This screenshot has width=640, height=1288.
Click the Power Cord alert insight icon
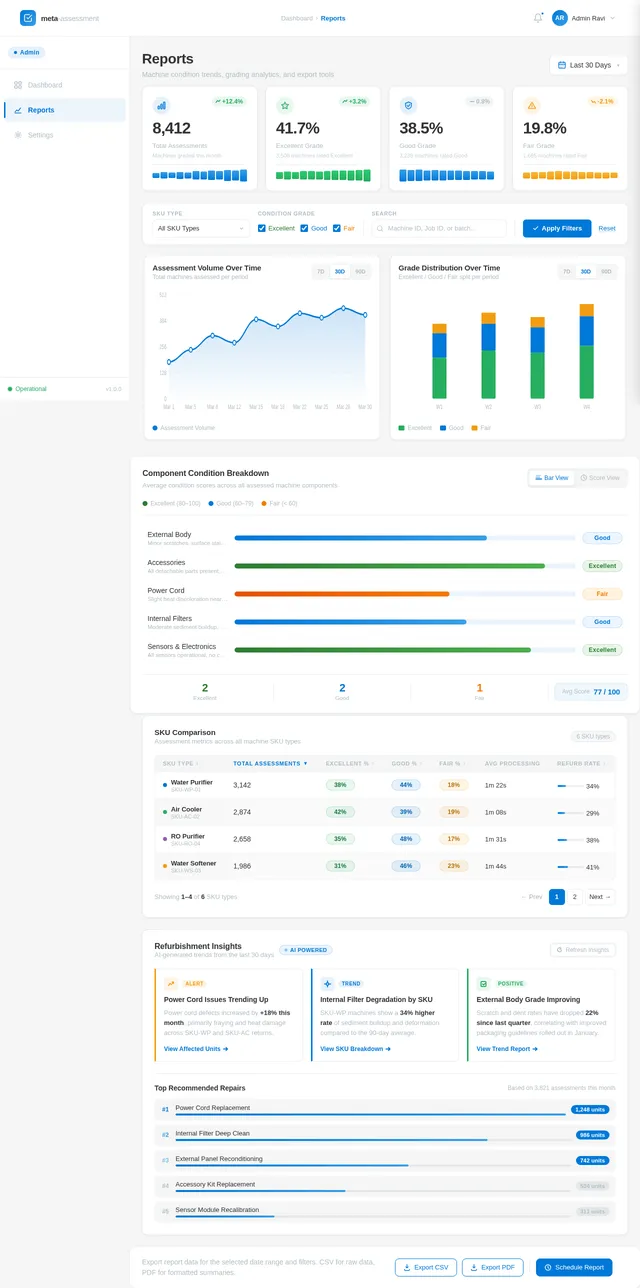(171, 983)
